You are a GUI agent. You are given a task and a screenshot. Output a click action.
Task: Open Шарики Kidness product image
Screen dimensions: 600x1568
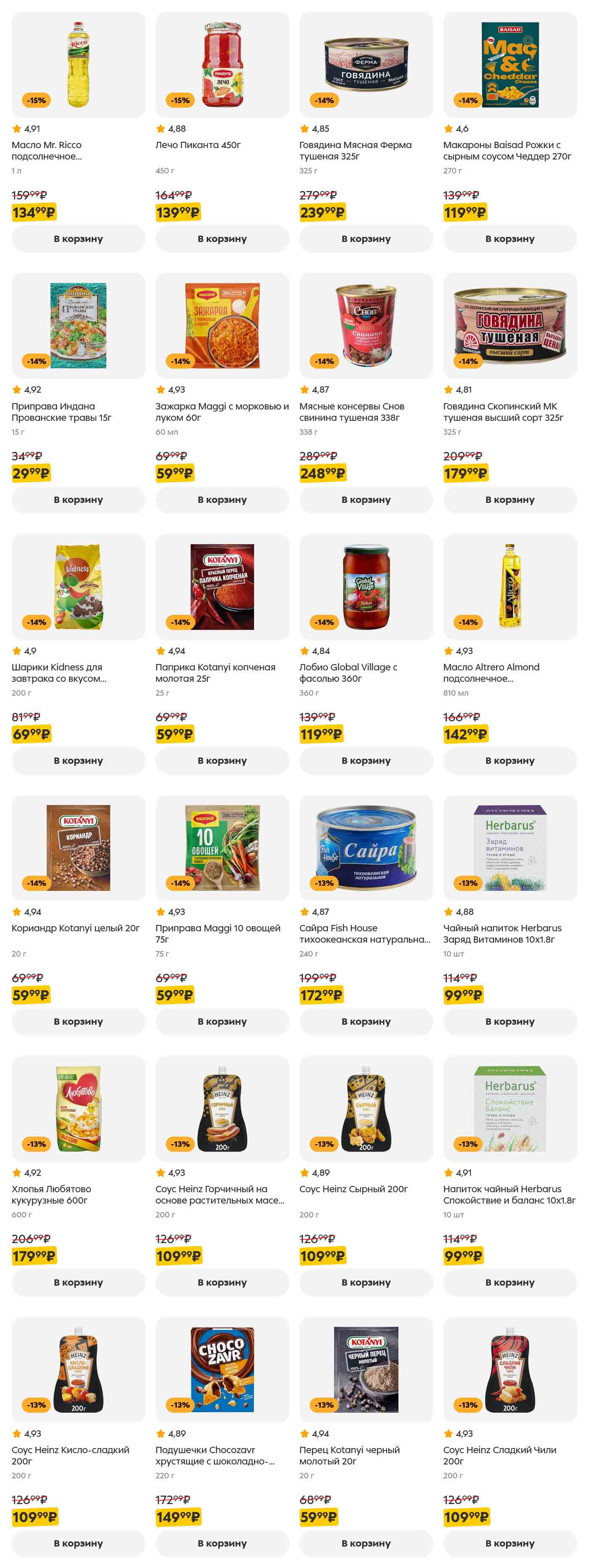coord(78,586)
